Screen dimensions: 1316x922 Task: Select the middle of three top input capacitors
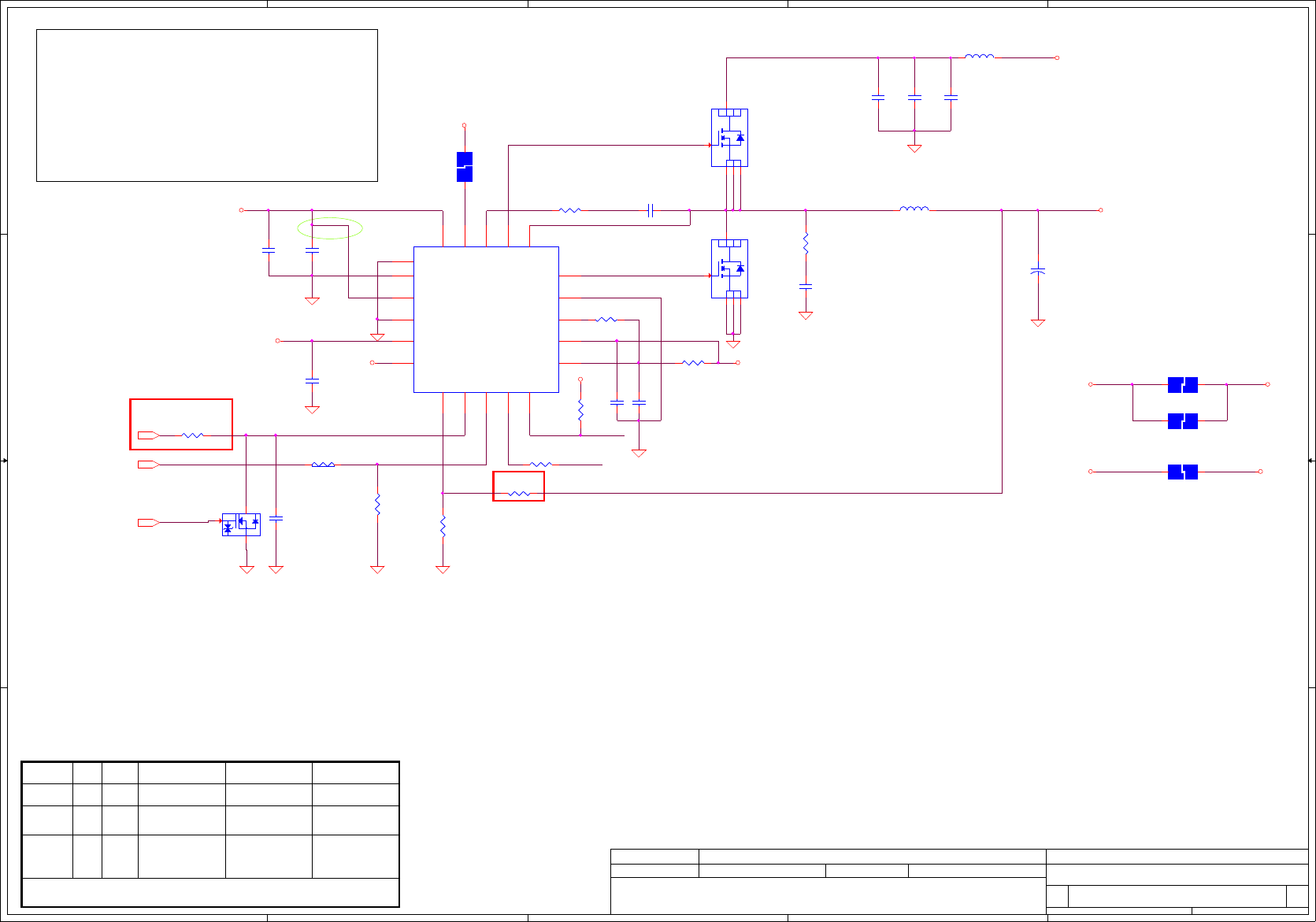pyautogui.click(x=914, y=98)
